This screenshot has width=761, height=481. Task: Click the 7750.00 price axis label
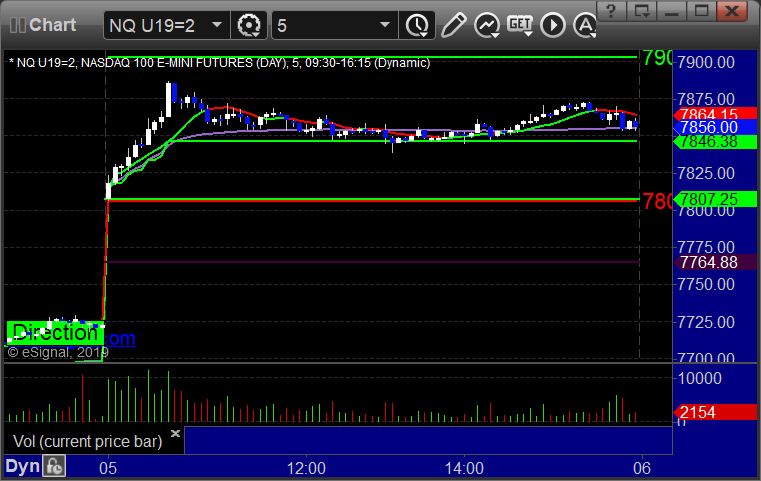pos(706,284)
